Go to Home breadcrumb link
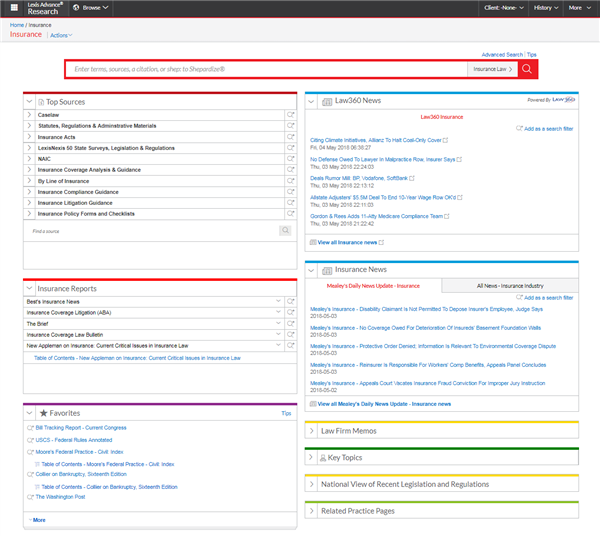This screenshot has width=600, height=536. coord(17,25)
